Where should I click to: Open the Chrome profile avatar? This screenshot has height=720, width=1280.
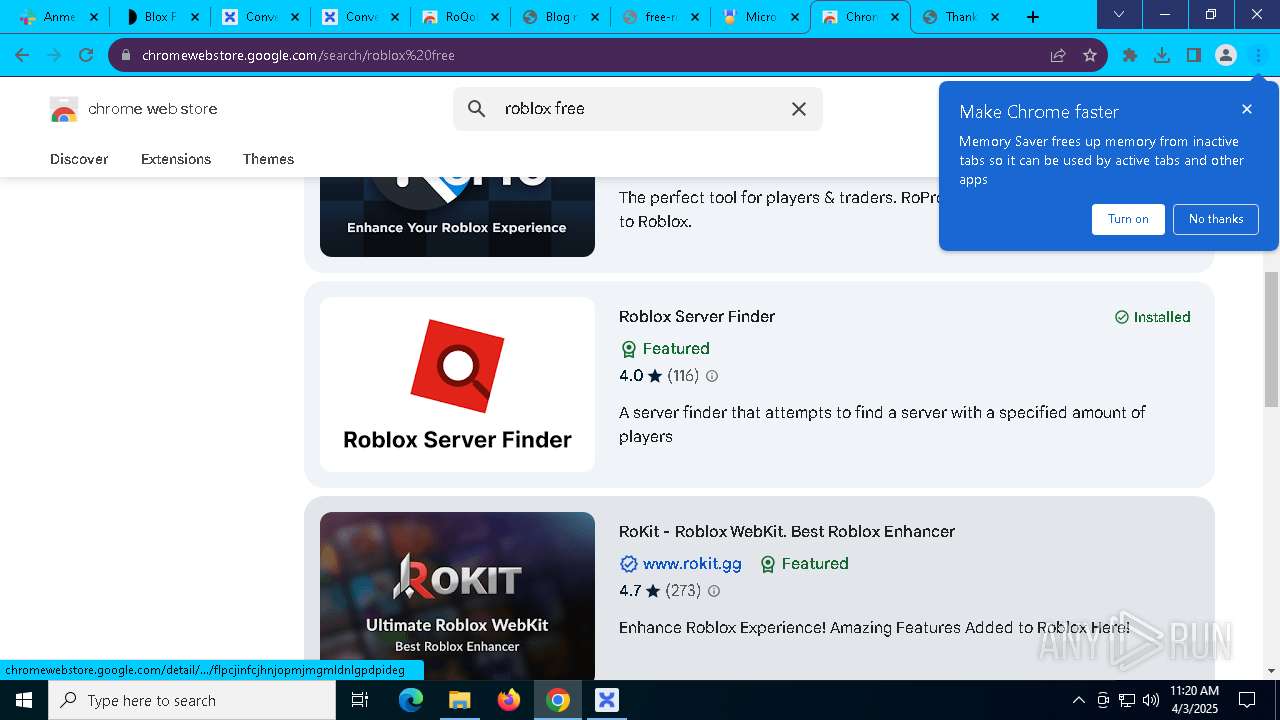coord(1226,55)
